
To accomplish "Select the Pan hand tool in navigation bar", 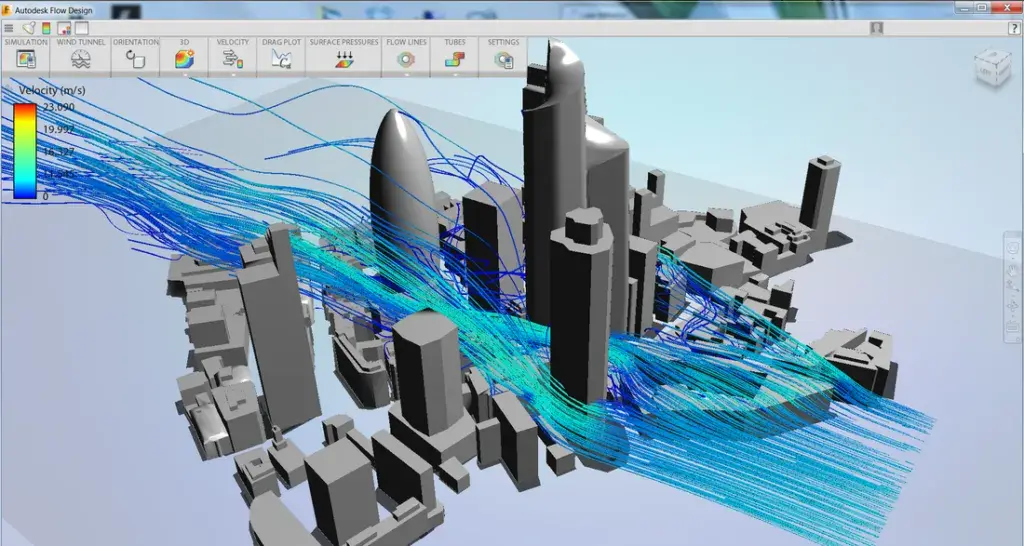I will [1012, 270].
